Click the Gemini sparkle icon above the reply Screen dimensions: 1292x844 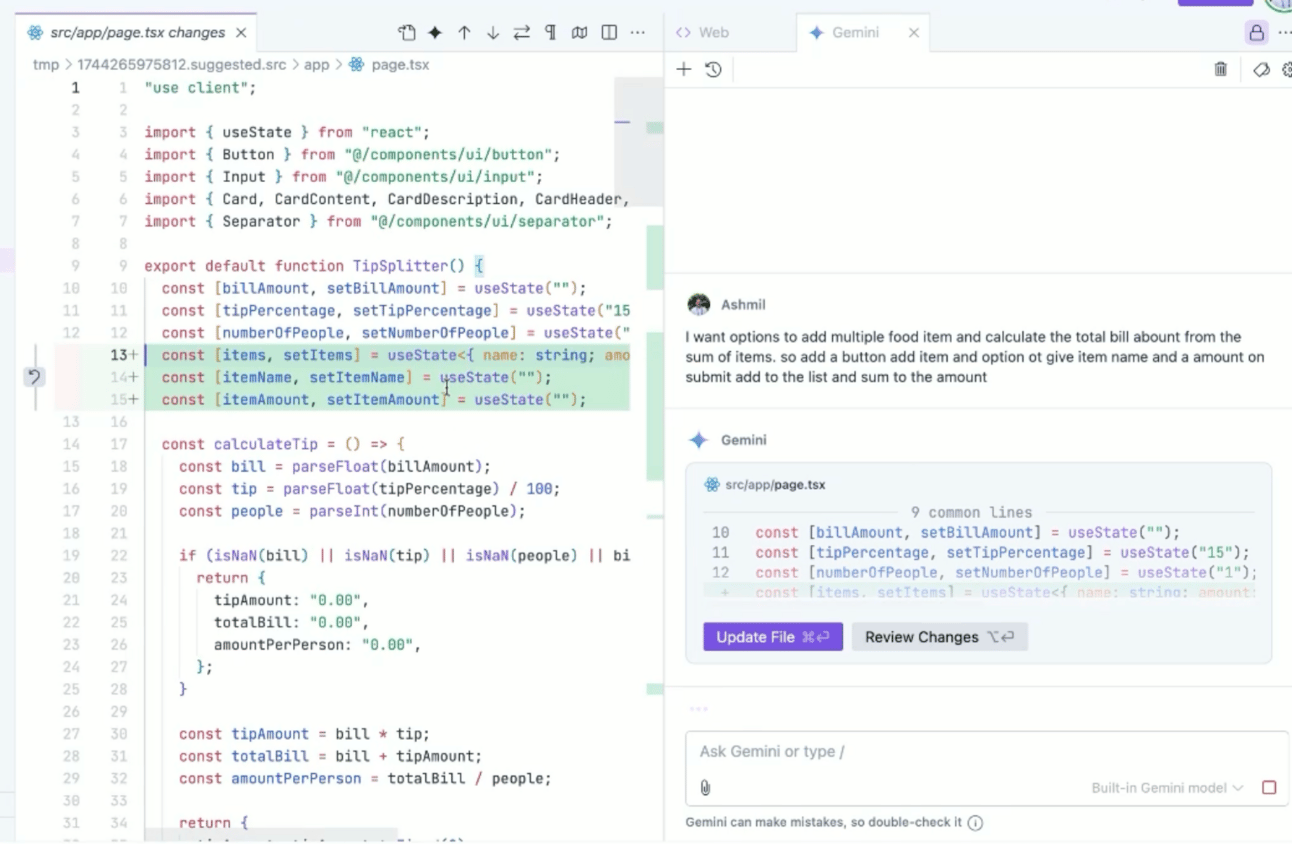[x=699, y=440]
